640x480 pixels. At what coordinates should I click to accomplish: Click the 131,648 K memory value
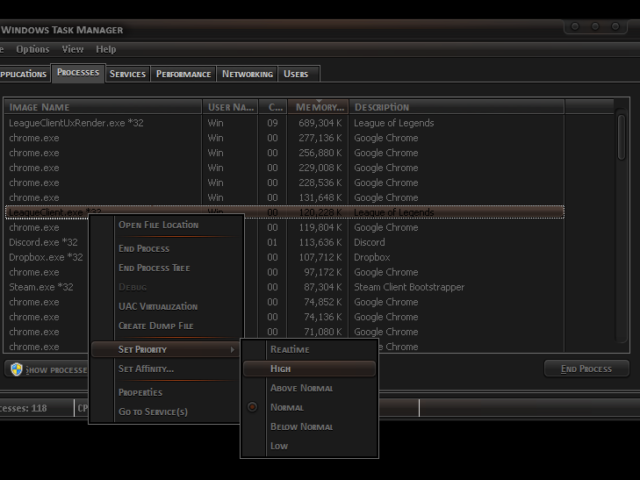[x=320, y=198]
